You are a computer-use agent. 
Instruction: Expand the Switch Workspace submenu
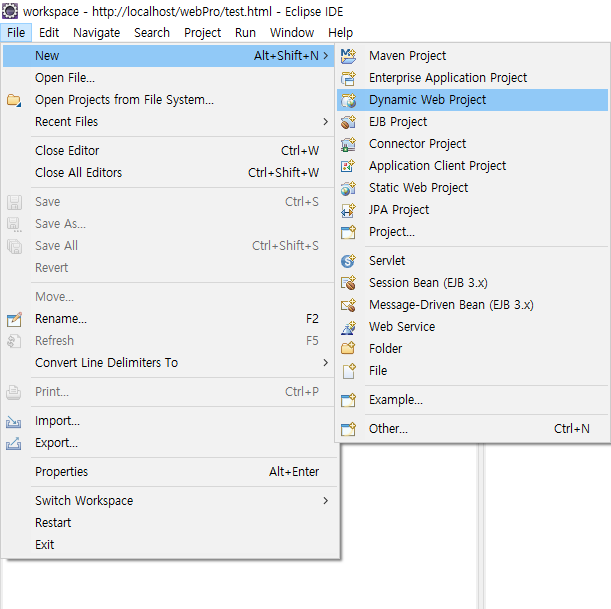(x=325, y=500)
